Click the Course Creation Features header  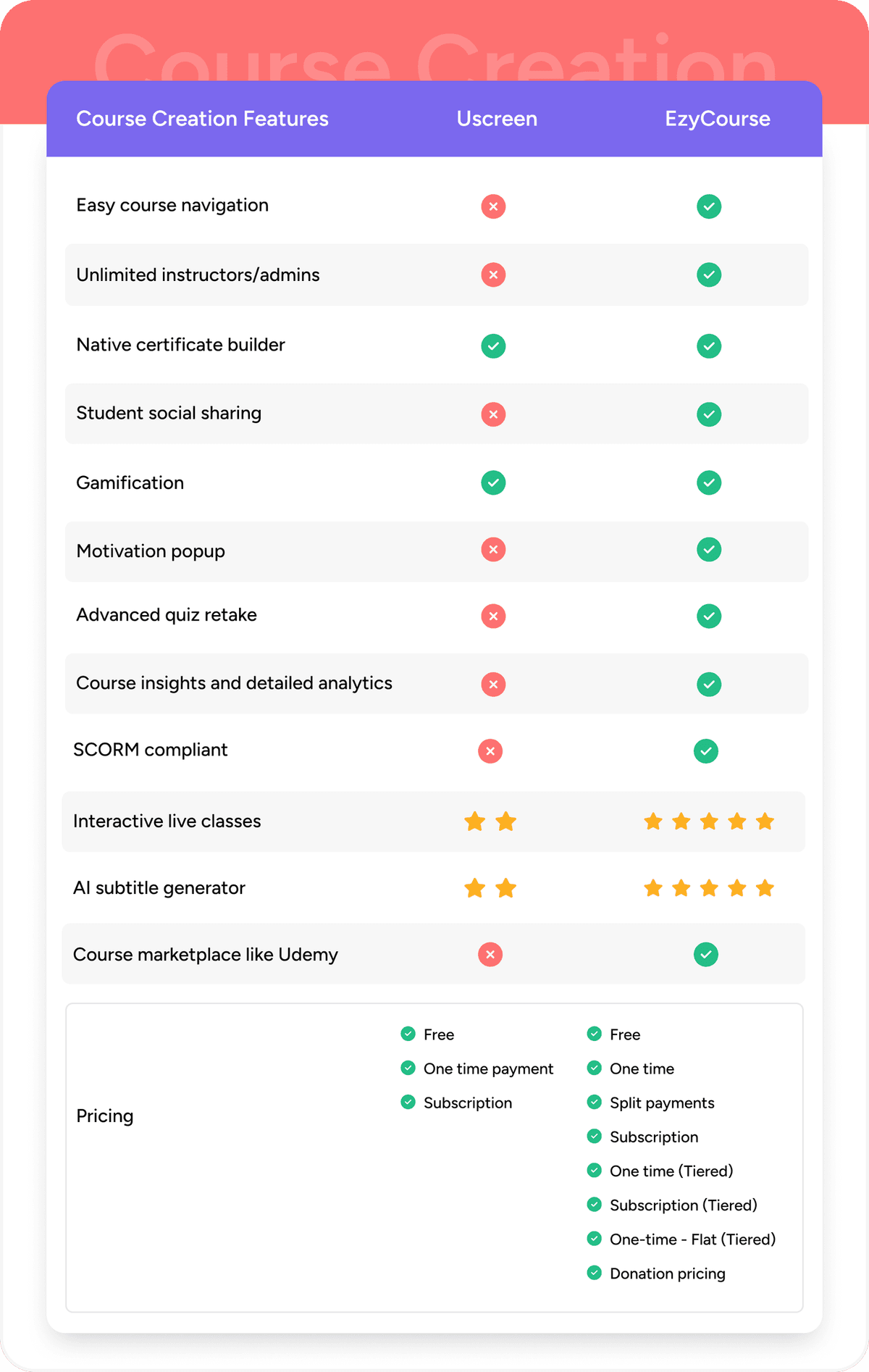(202, 119)
